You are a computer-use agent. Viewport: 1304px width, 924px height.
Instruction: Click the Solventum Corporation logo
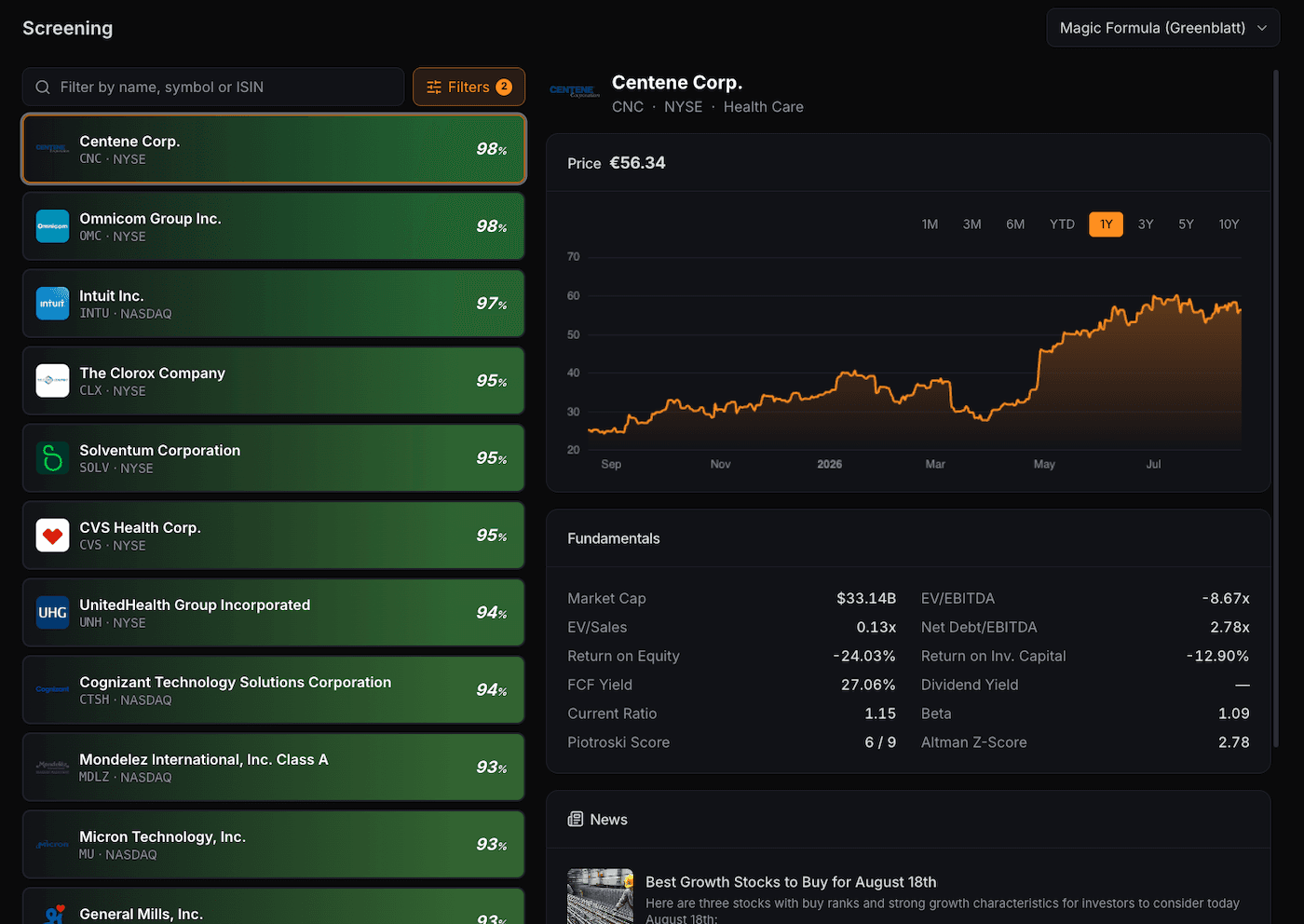coord(52,458)
